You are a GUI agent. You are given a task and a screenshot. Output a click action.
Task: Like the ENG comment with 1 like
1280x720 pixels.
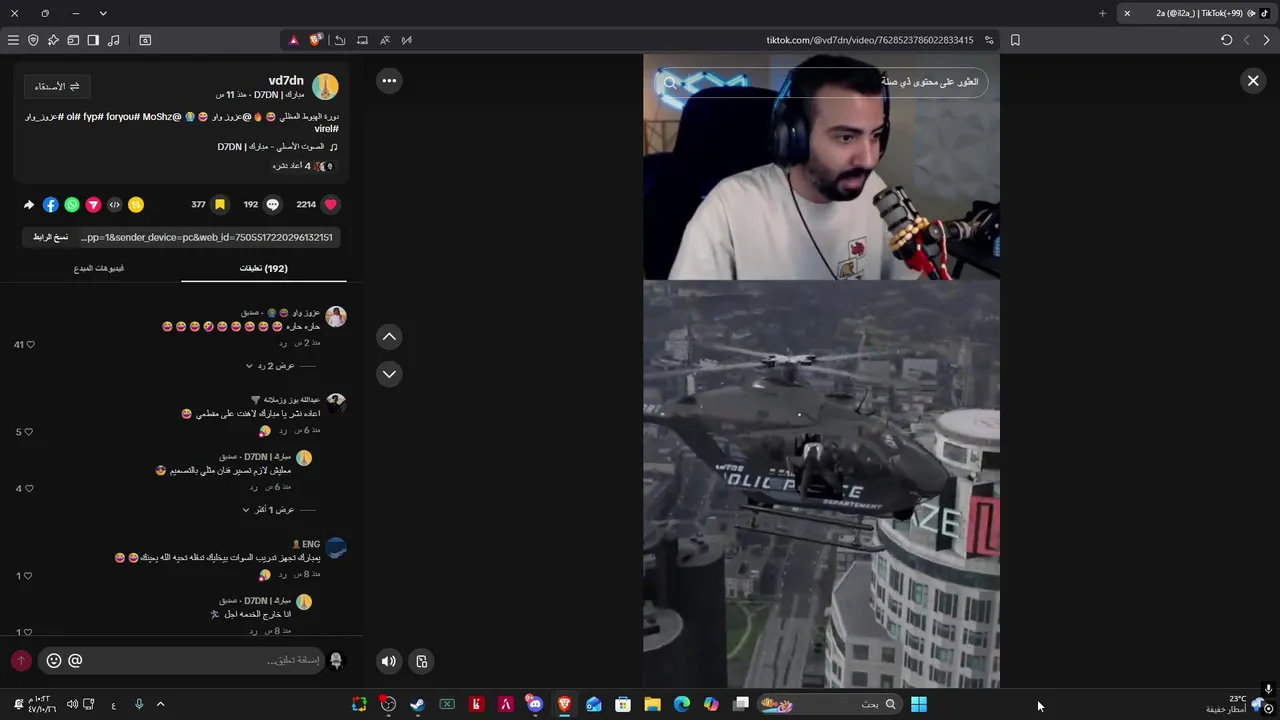28,576
